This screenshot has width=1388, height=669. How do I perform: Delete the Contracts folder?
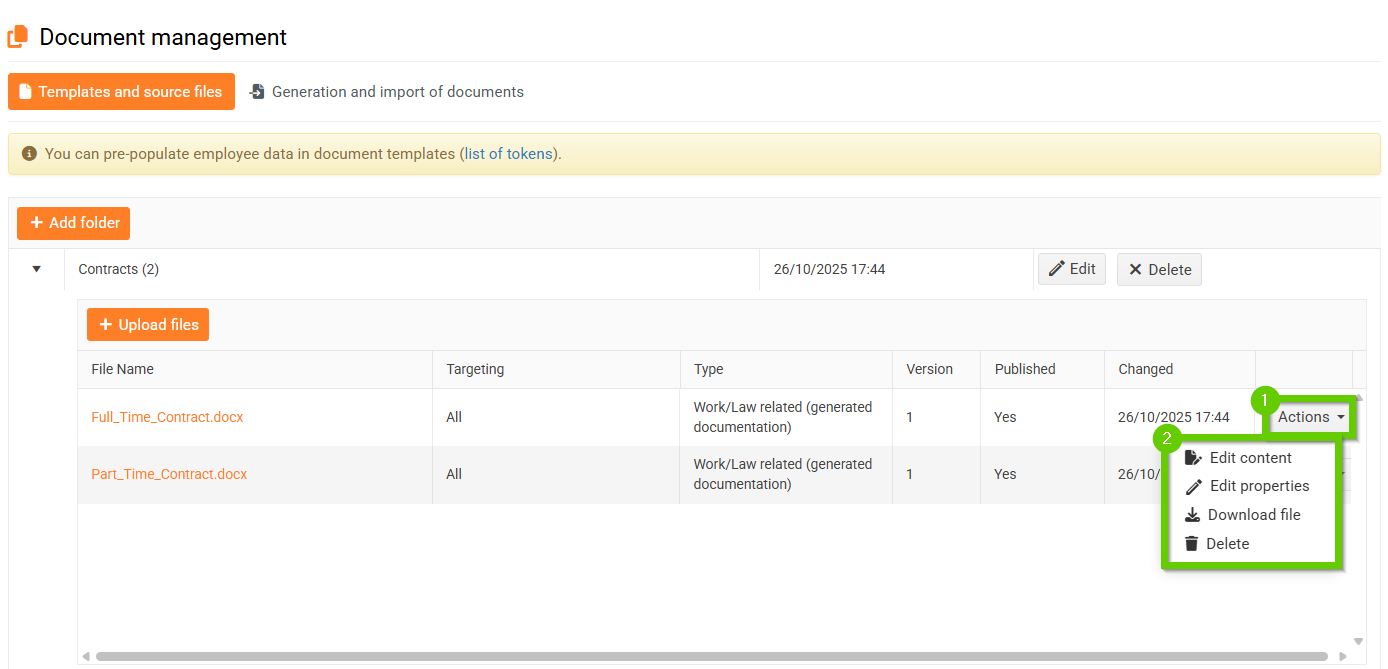coord(1159,269)
